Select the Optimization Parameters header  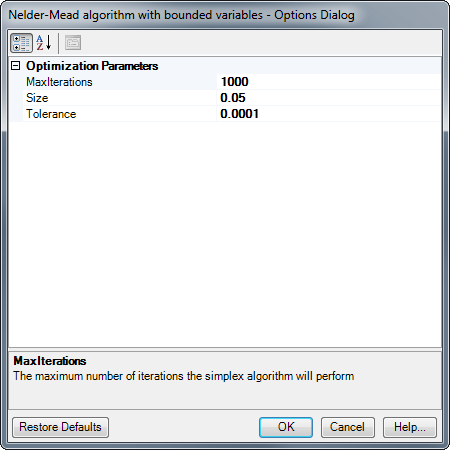tap(92, 66)
